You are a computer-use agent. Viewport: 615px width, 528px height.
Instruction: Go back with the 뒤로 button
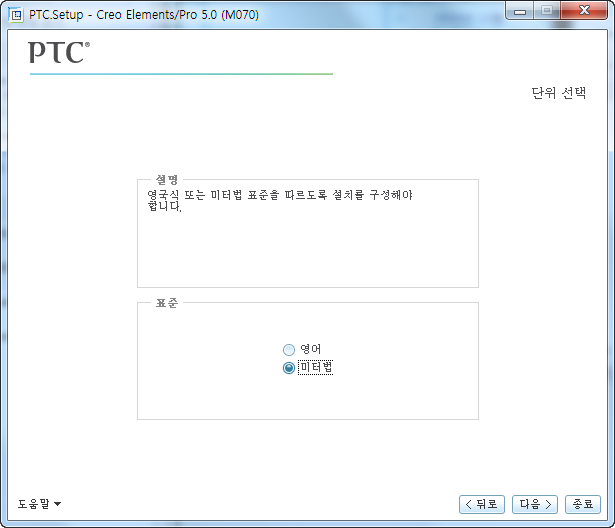(482, 504)
